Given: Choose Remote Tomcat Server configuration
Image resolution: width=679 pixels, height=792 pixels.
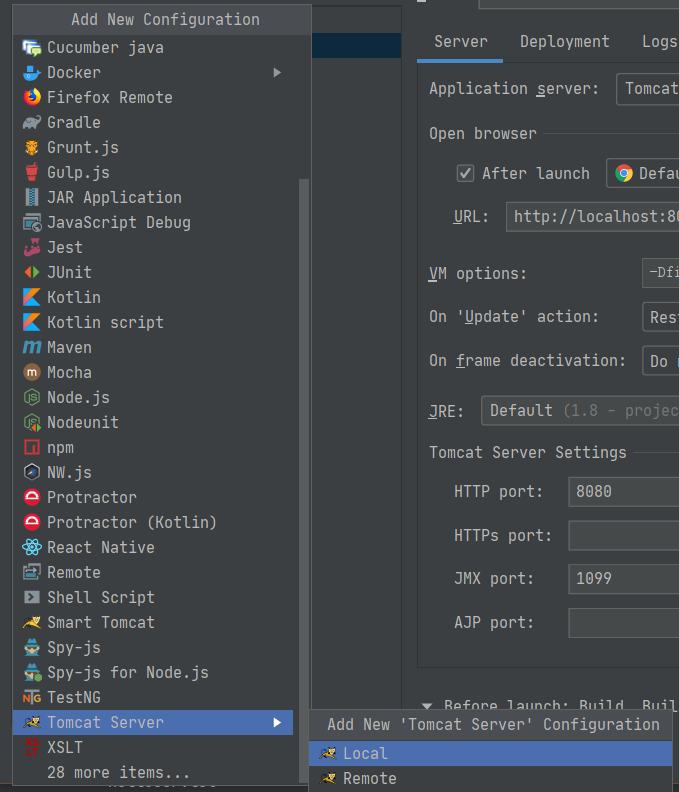Looking at the screenshot, I should 491,779.
